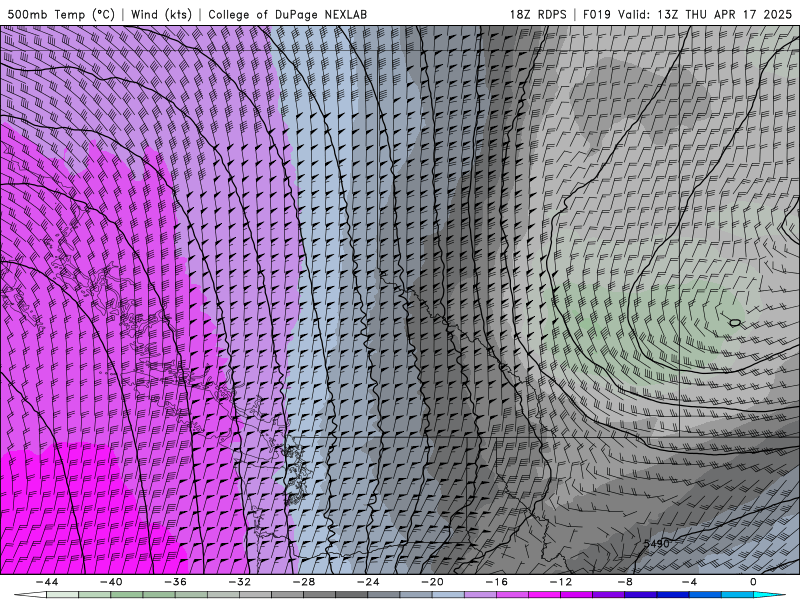Click the "Wind (kts)" header label
Screen dimensions: 800x600
[161, 14]
